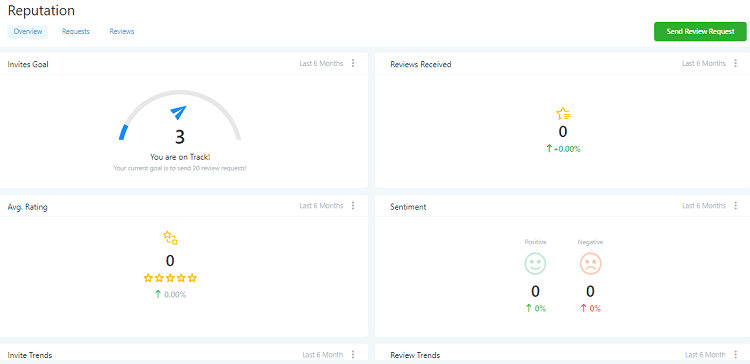Open the Invites Goal card options menu
Image resolution: width=750 pixels, height=364 pixels.
(x=353, y=63)
